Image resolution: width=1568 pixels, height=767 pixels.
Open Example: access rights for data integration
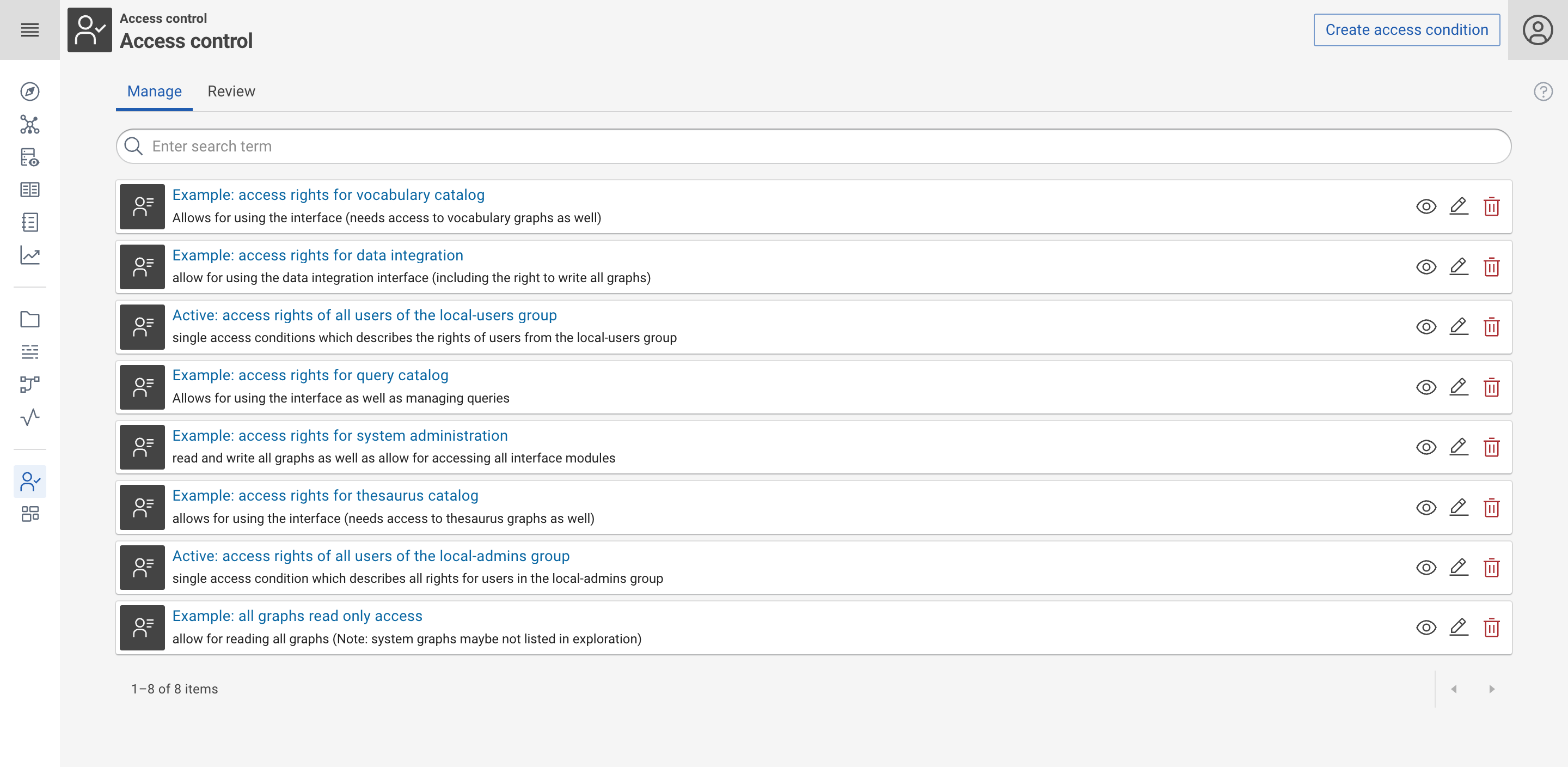pyautogui.click(x=318, y=255)
